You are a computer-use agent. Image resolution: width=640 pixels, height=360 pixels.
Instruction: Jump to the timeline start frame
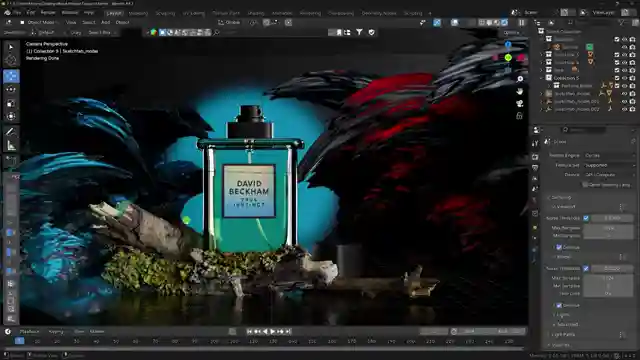click(250, 331)
